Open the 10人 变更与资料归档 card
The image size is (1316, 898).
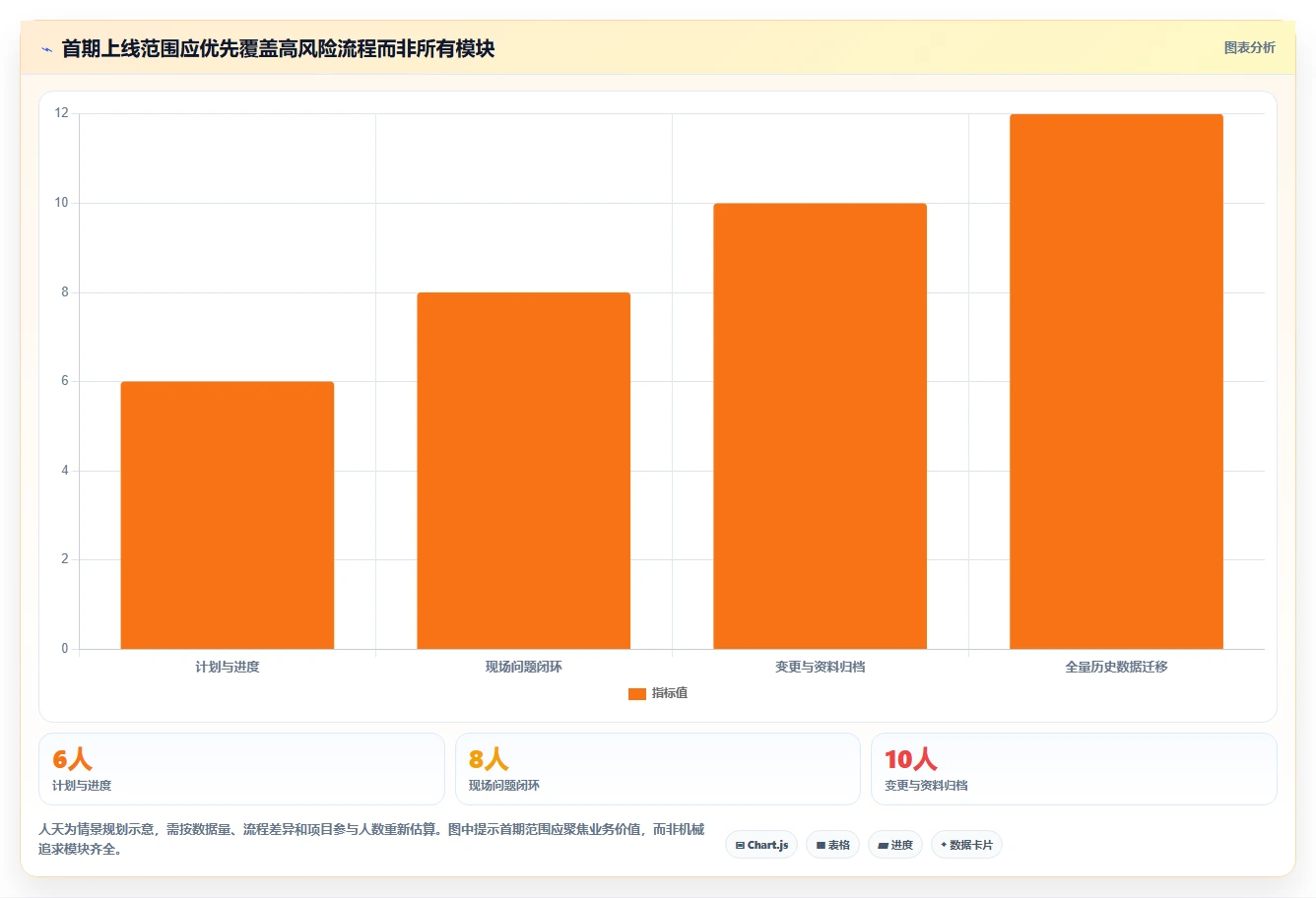click(x=1074, y=769)
